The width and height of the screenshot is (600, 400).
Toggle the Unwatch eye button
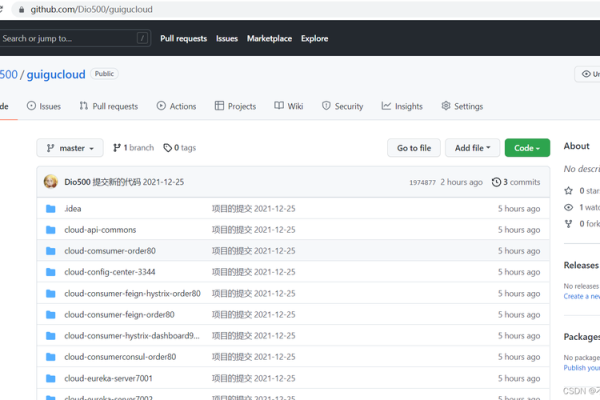click(587, 74)
